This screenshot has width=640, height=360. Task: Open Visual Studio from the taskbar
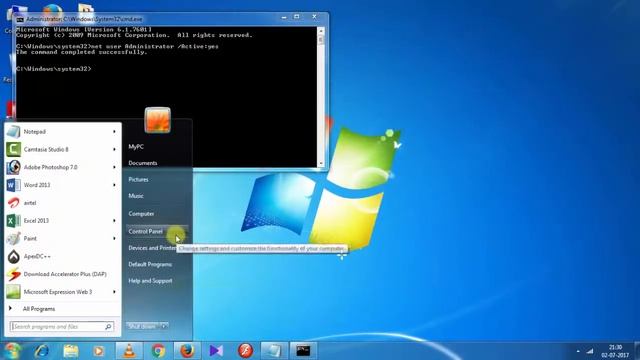point(216,351)
